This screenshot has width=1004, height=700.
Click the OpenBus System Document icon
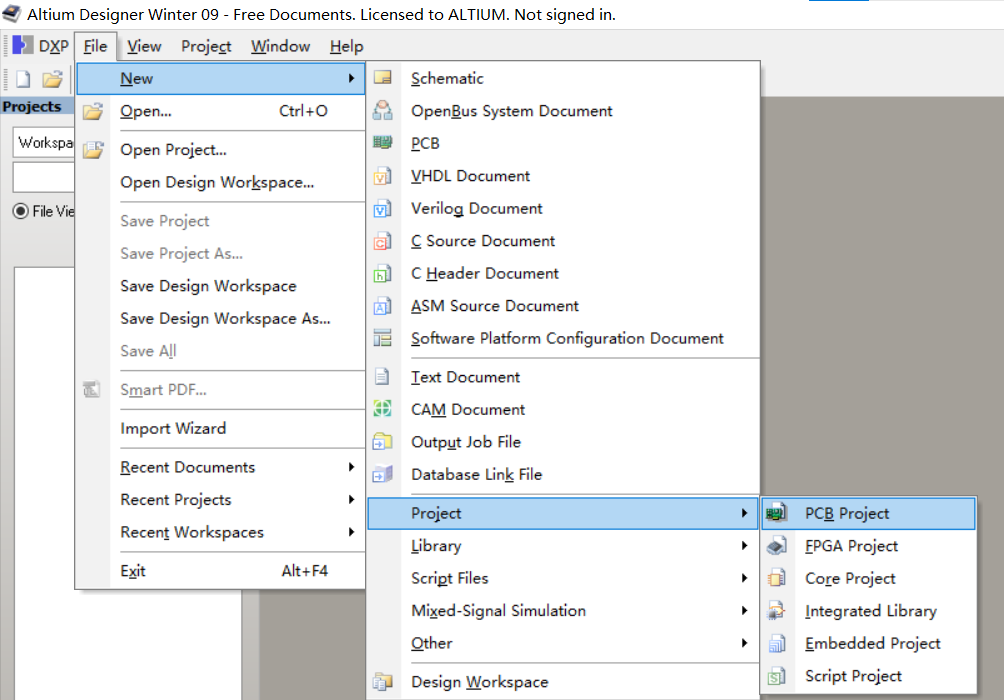click(x=383, y=110)
